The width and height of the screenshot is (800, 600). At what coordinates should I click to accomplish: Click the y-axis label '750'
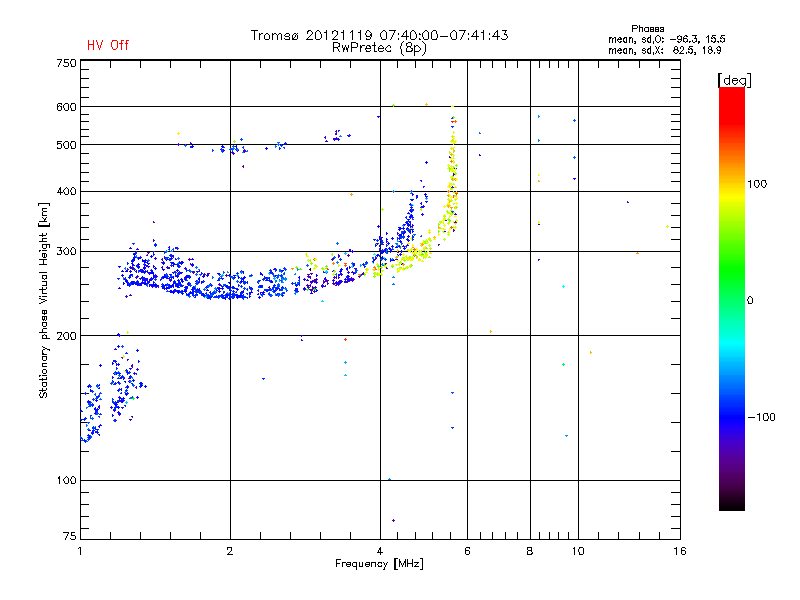point(66,63)
